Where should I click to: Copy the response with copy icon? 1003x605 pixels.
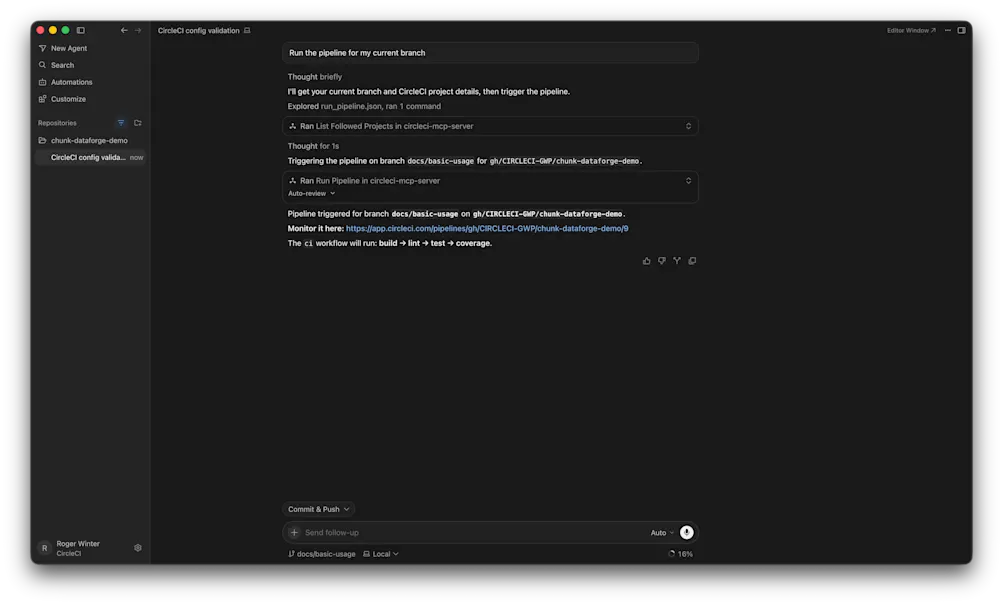point(692,261)
